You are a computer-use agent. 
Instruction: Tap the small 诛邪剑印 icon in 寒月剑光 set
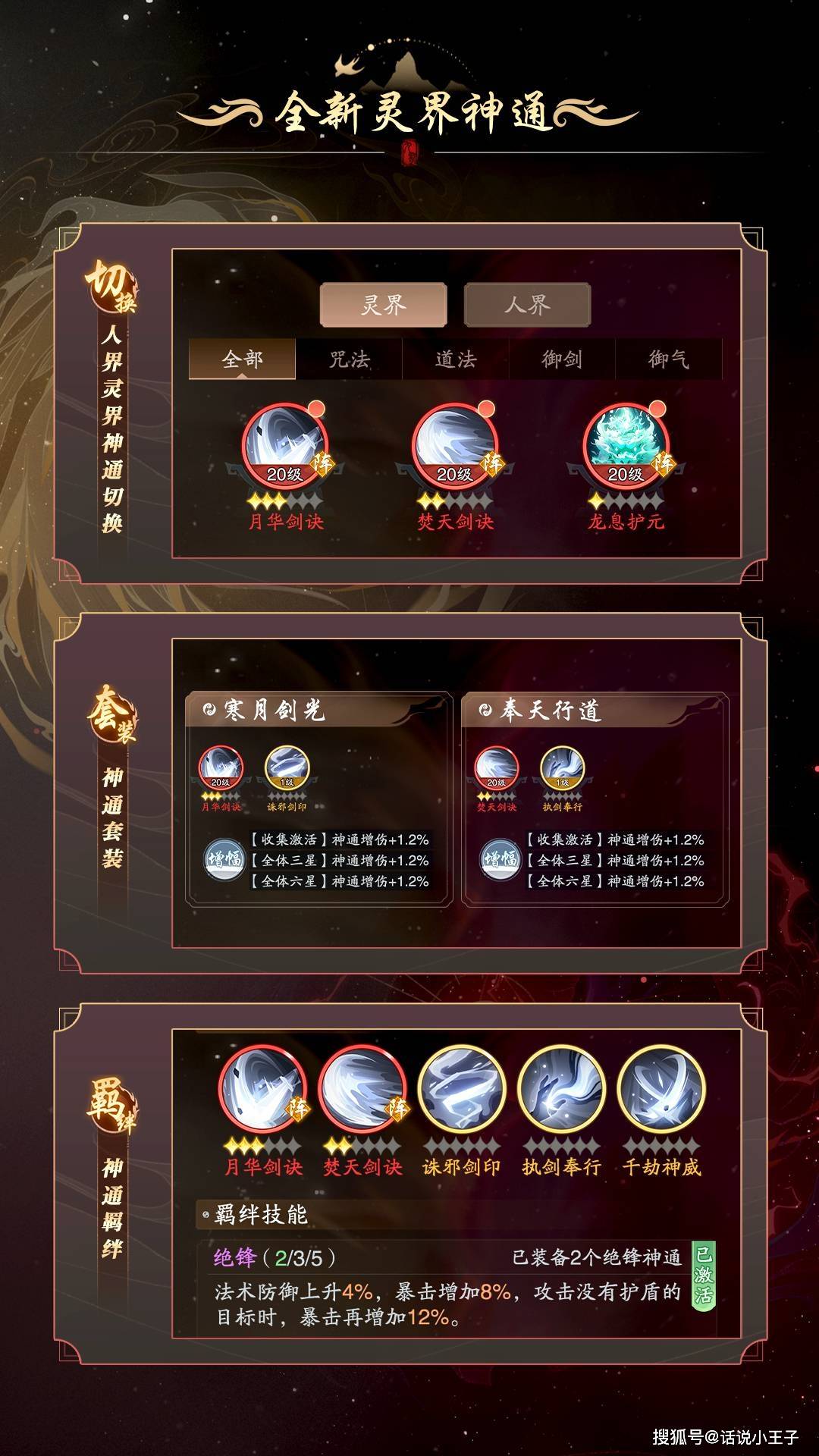[287, 768]
